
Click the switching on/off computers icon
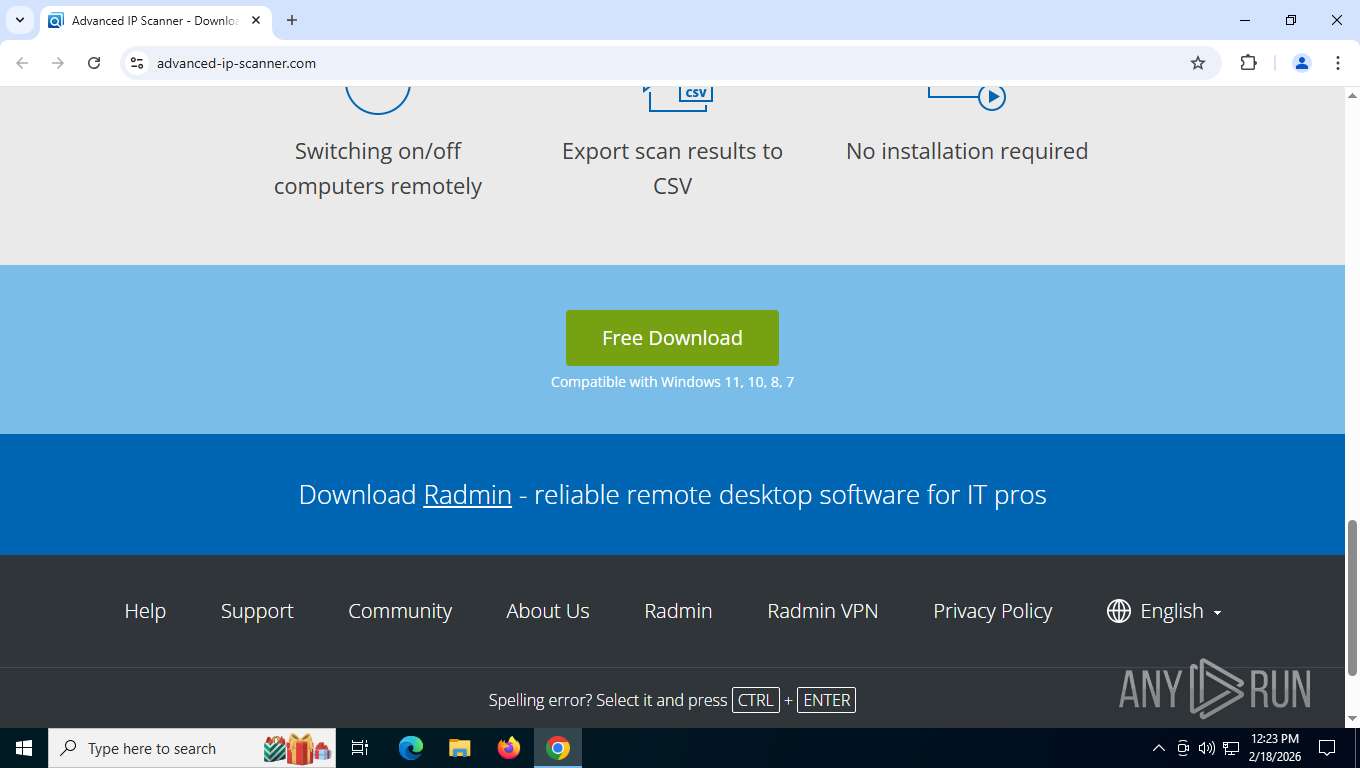pyautogui.click(x=378, y=100)
